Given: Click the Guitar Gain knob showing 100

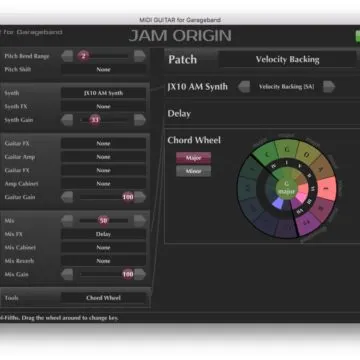Looking at the screenshot, I should (128, 197).
